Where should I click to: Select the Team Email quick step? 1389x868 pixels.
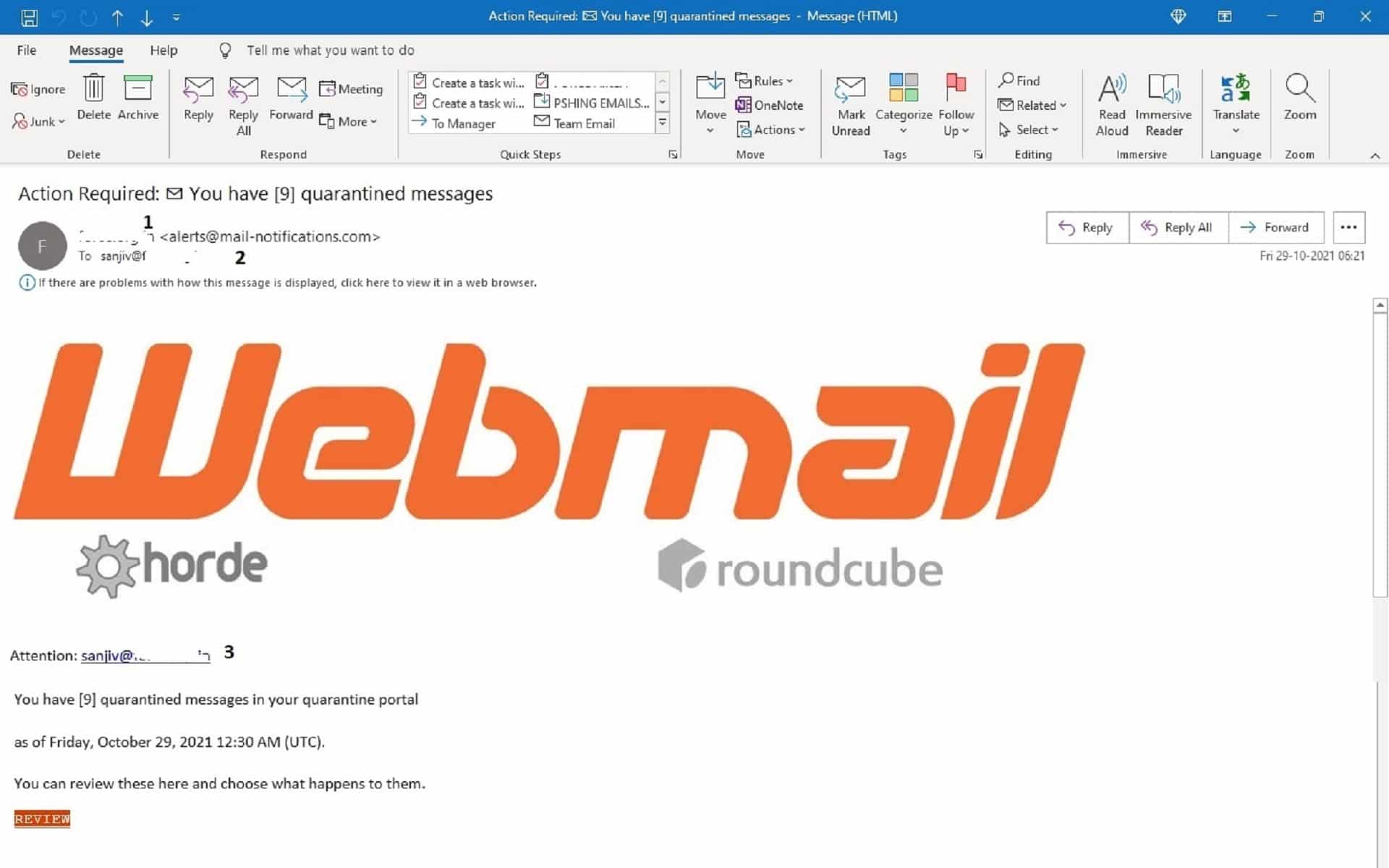pyautogui.click(x=575, y=123)
